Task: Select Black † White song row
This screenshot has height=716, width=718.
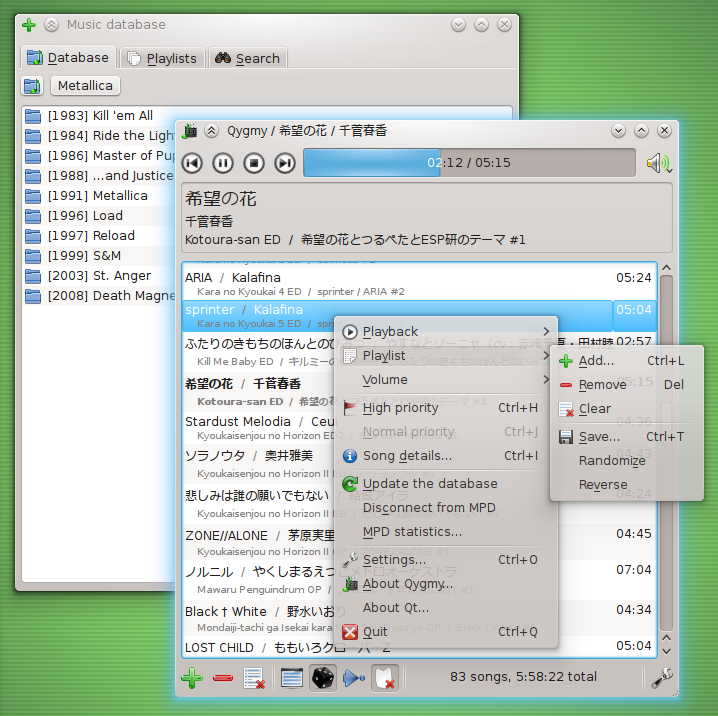Action: 259,618
